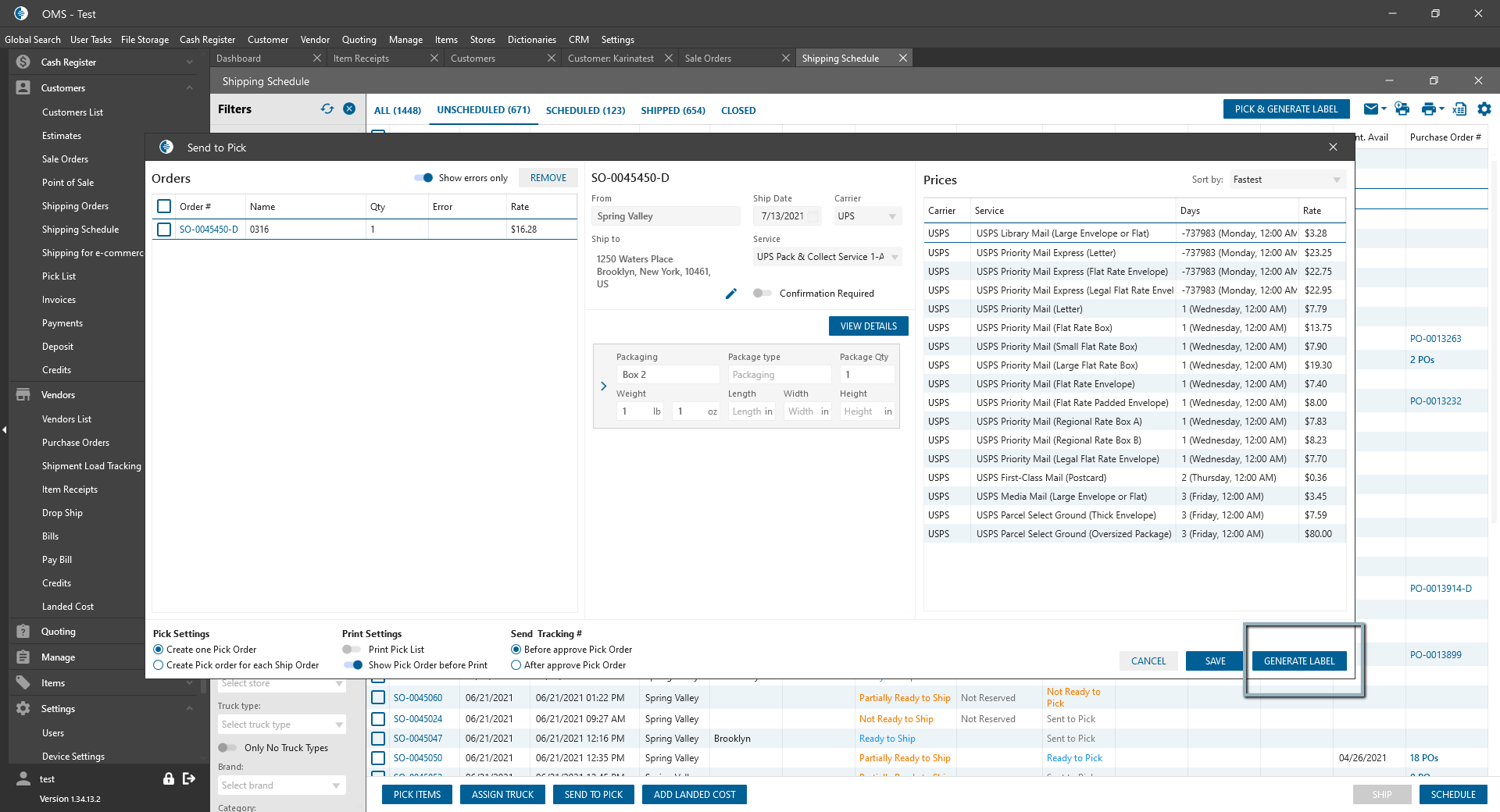The height and width of the screenshot is (812, 1500).
Task: Click the clear filters X icon
Action: [x=349, y=109]
